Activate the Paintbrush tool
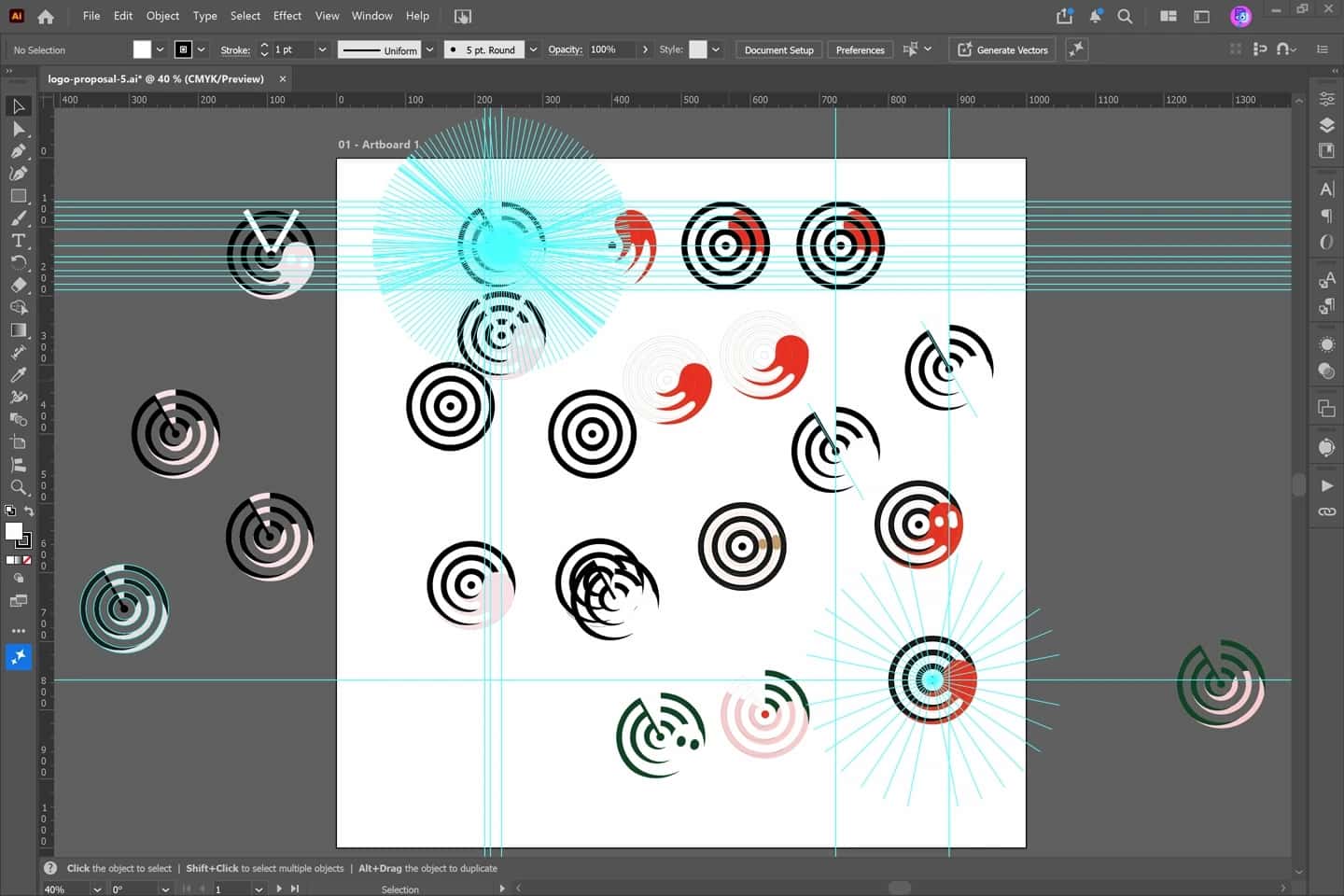This screenshot has height=896, width=1344. click(18, 218)
